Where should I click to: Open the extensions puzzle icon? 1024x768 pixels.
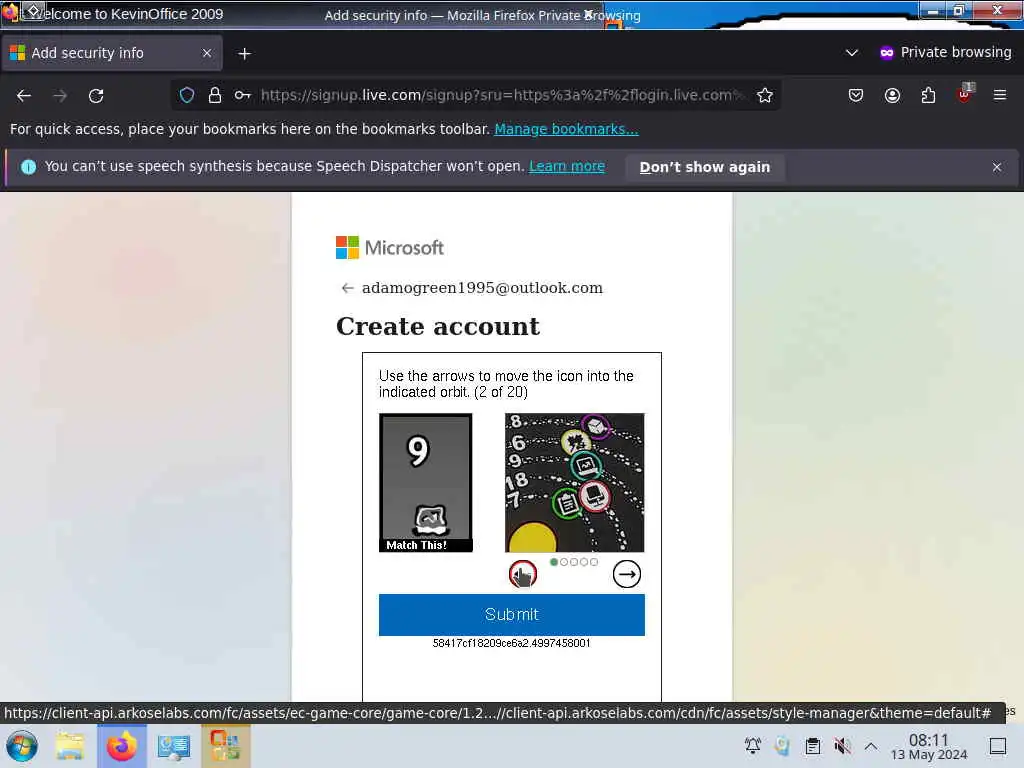coord(928,95)
